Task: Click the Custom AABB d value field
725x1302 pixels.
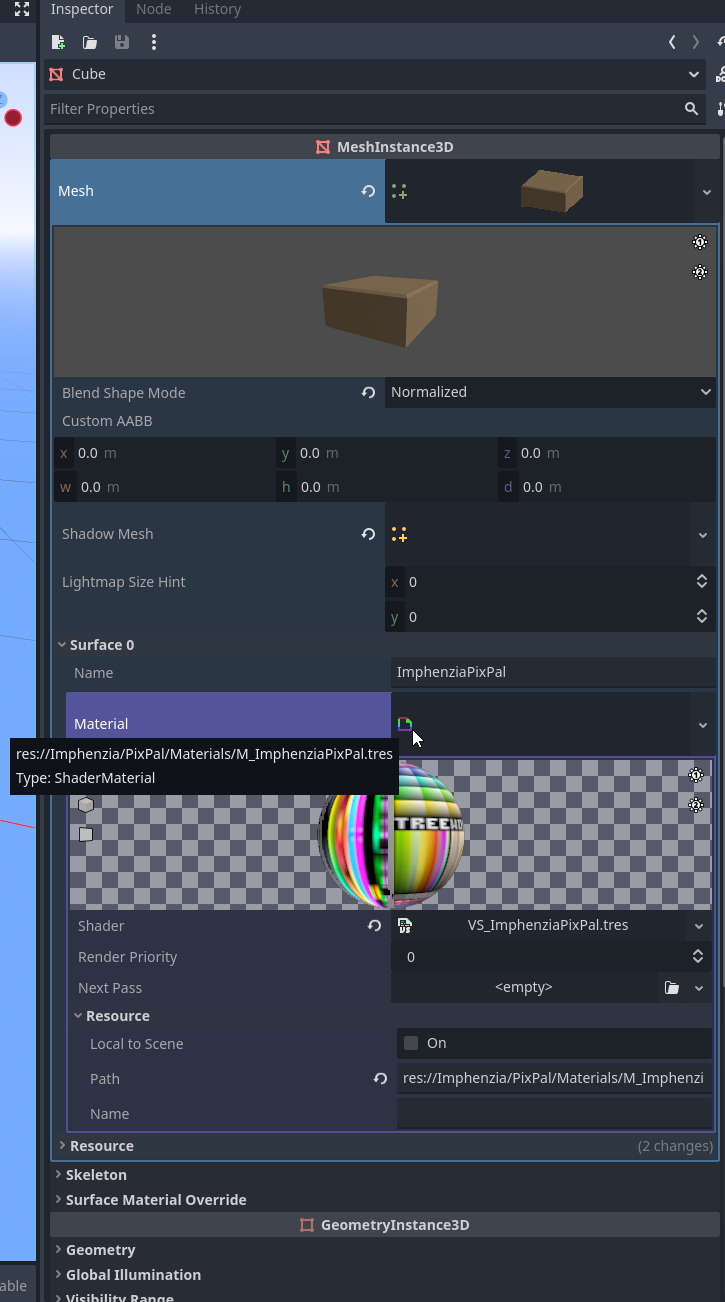Action: click(x=607, y=487)
